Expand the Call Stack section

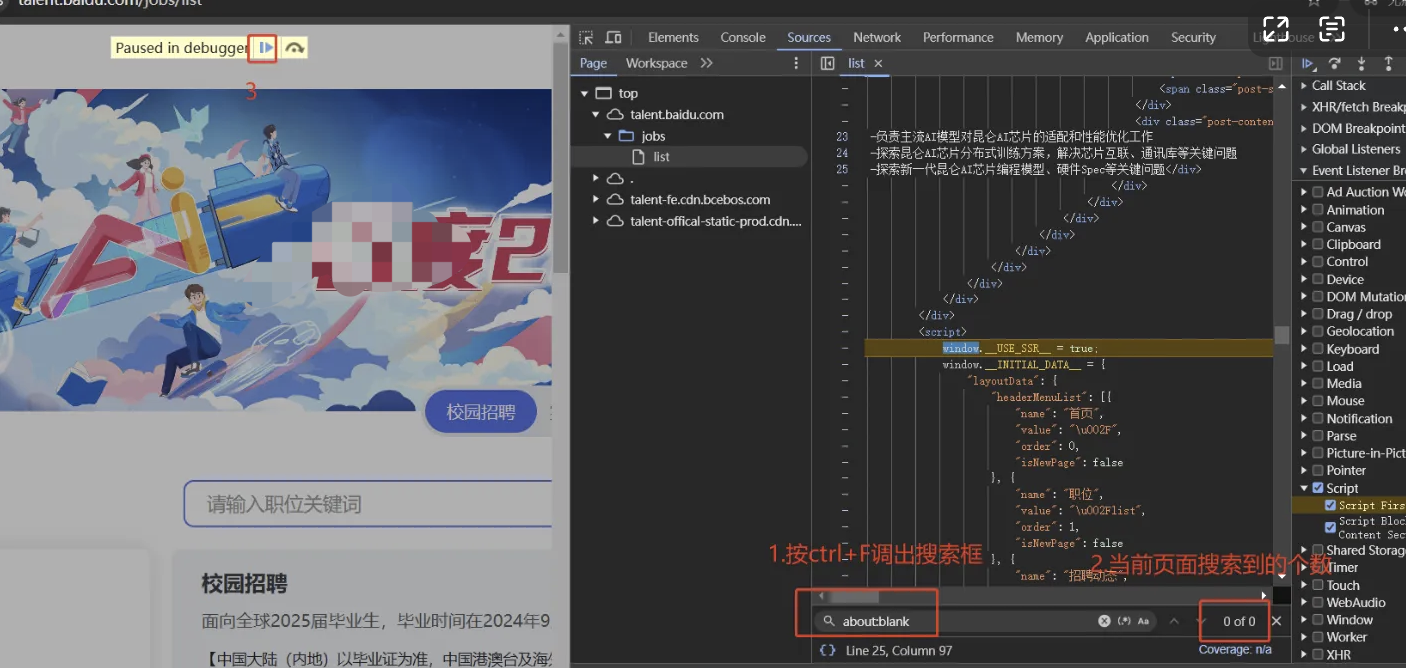pyautogui.click(x=1304, y=86)
